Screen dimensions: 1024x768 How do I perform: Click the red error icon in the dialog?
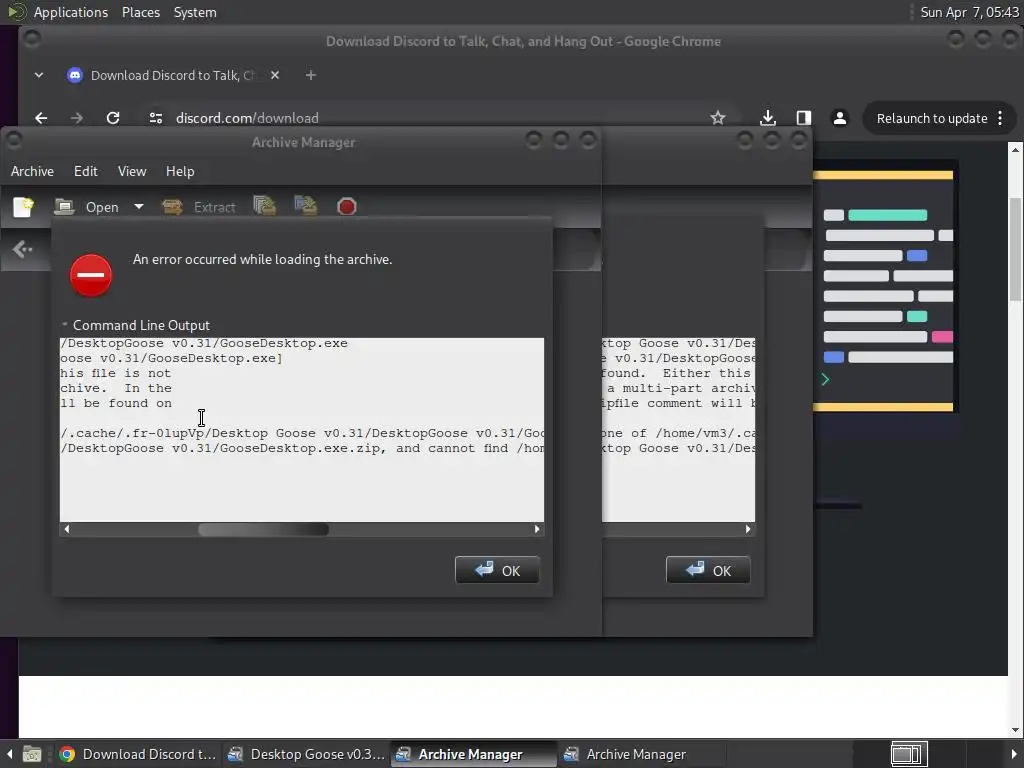click(91, 275)
